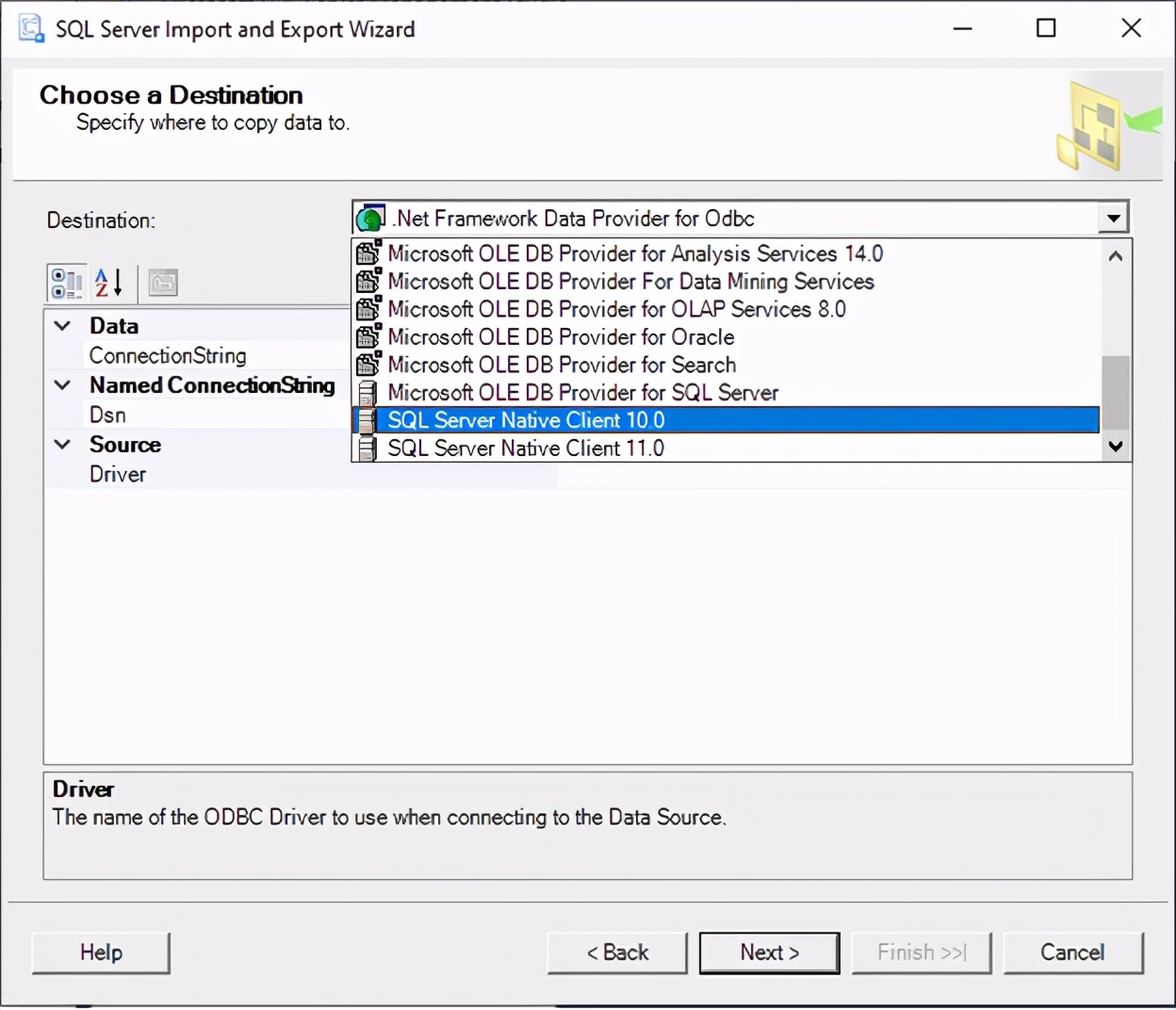Go back with the Back button
This screenshot has width=1176, height=1010.
click(617, 953)
